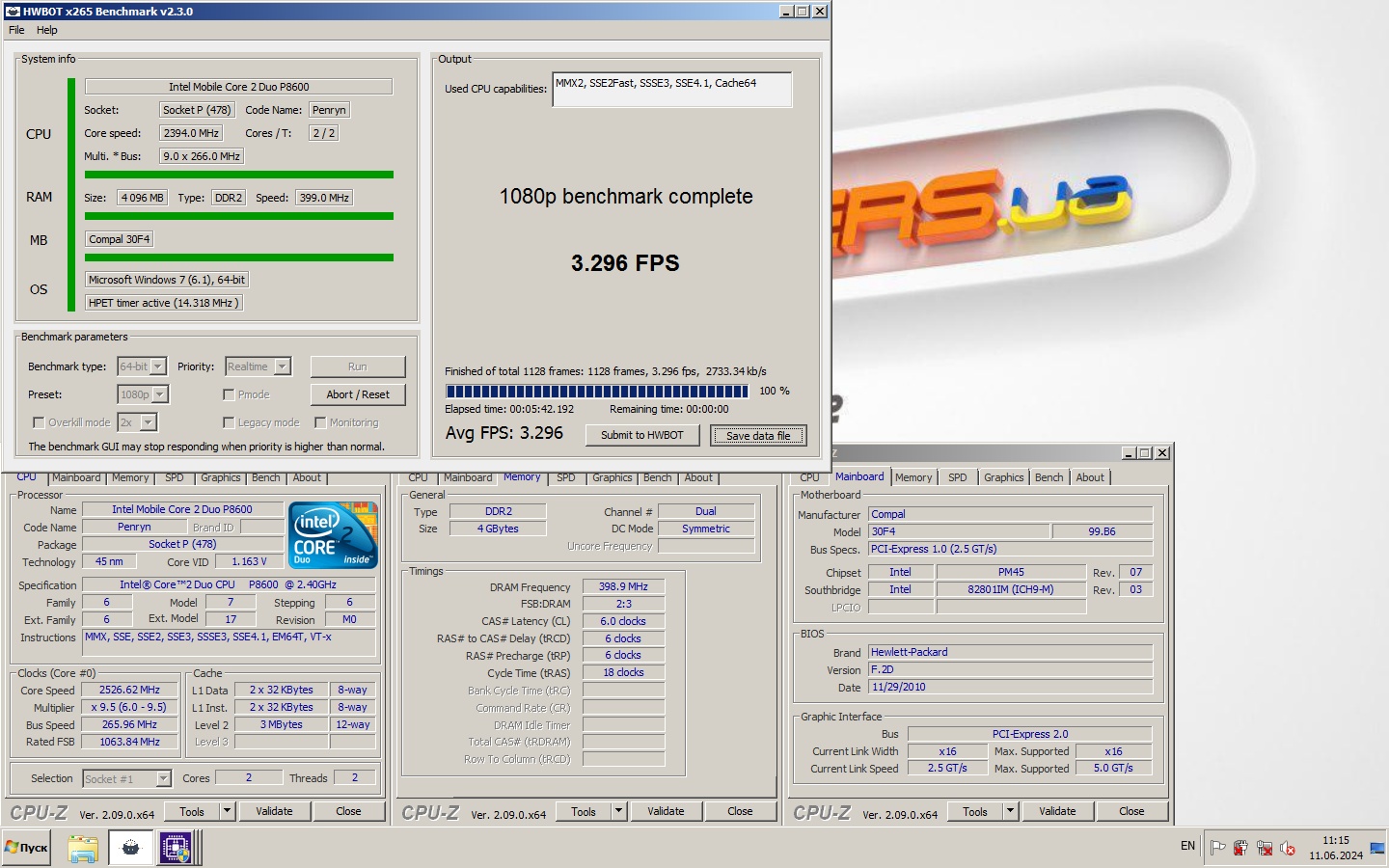
Task: Click the Save data file button
Action: pyautogui.click(x=758, y=435)
